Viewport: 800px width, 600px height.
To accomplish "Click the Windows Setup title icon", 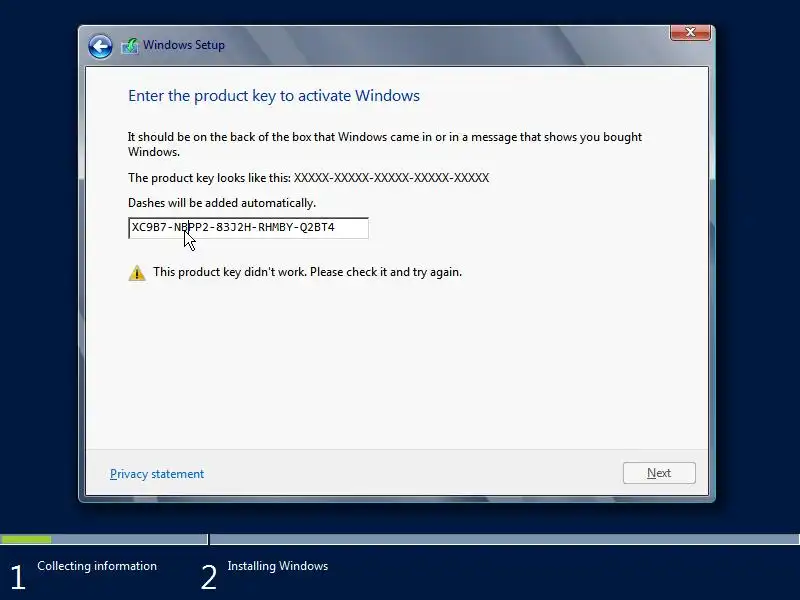I will [130, 46].
